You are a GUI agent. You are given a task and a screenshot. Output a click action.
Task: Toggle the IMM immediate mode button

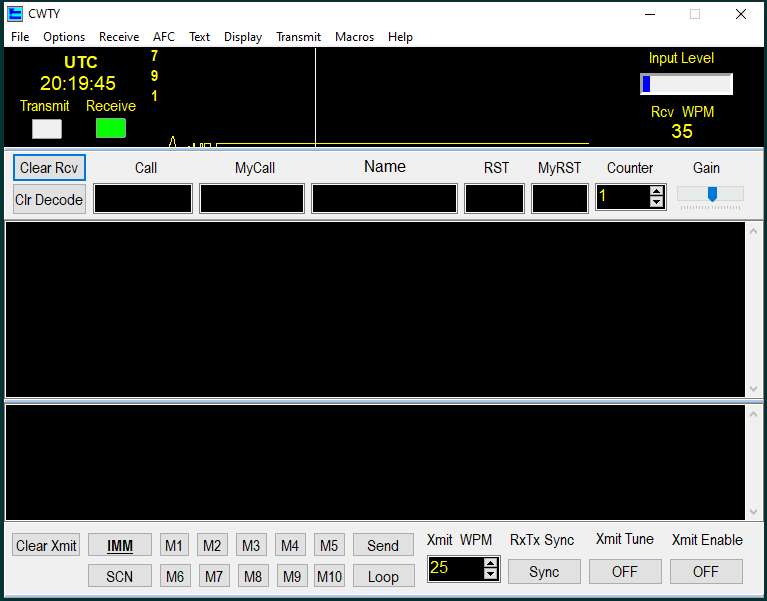coord(120,546)
